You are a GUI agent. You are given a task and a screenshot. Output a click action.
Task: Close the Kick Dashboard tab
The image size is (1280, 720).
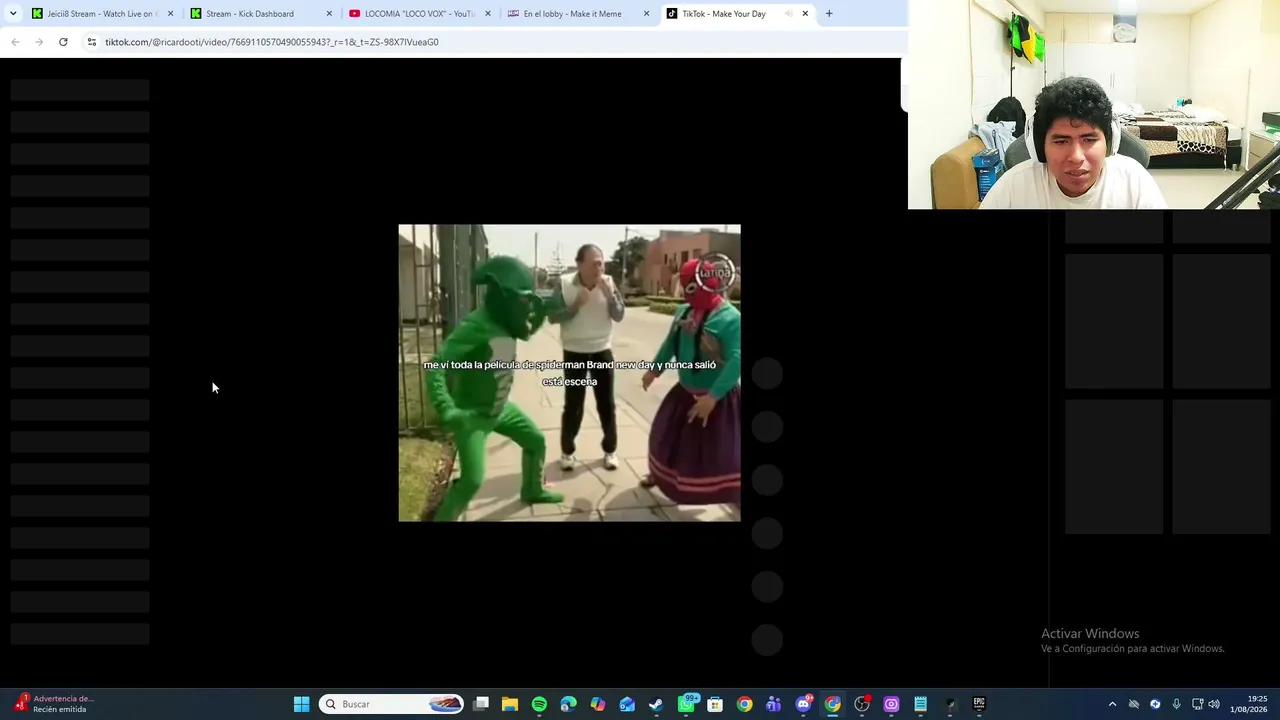[329, 14]
